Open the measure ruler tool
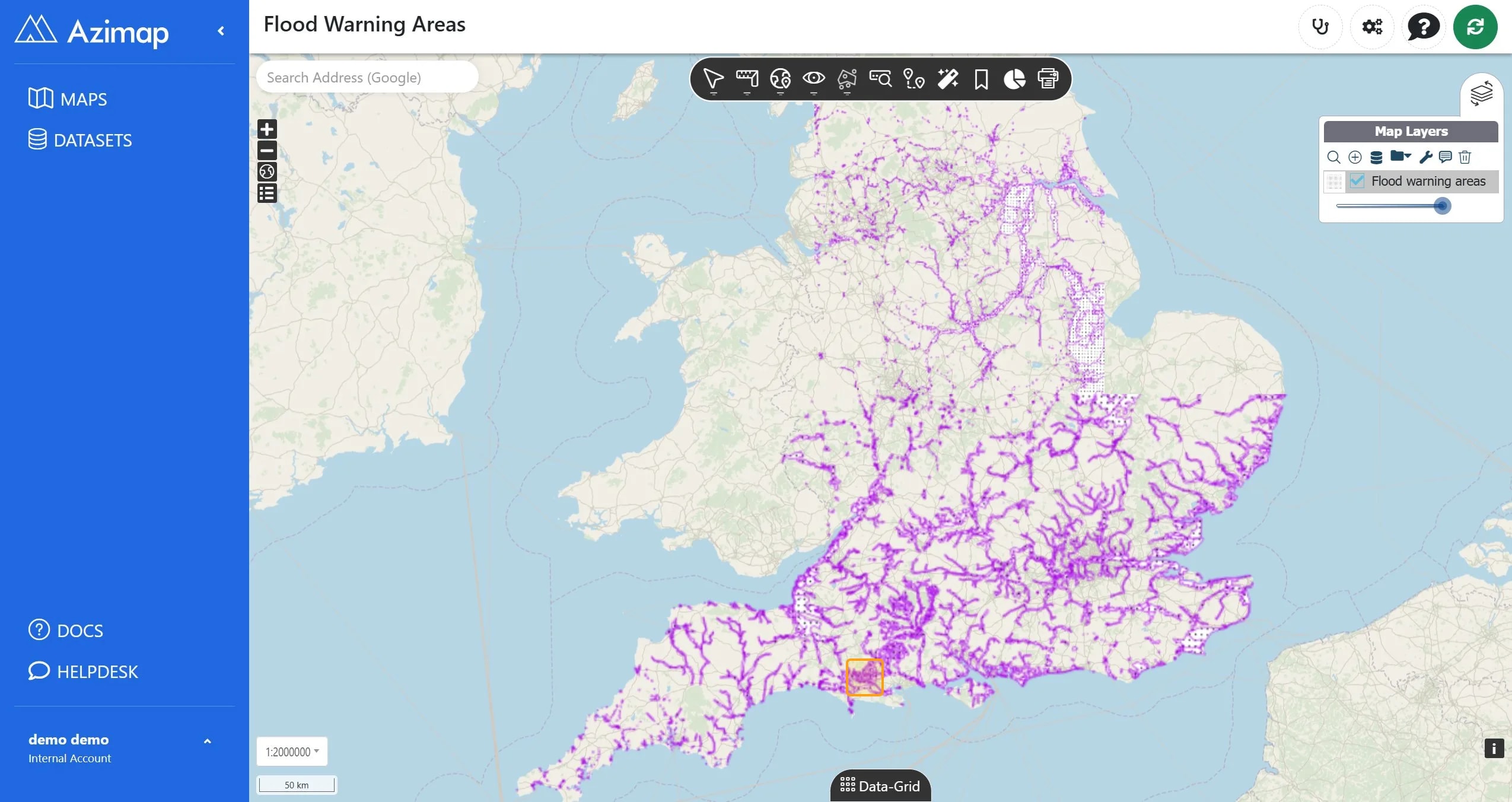 click(747, 79)
